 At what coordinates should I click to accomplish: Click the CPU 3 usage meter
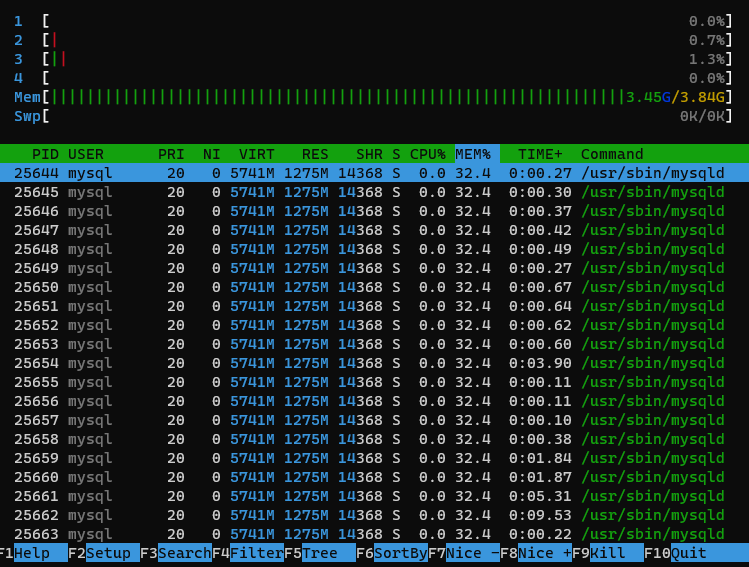tap(373, 59)
